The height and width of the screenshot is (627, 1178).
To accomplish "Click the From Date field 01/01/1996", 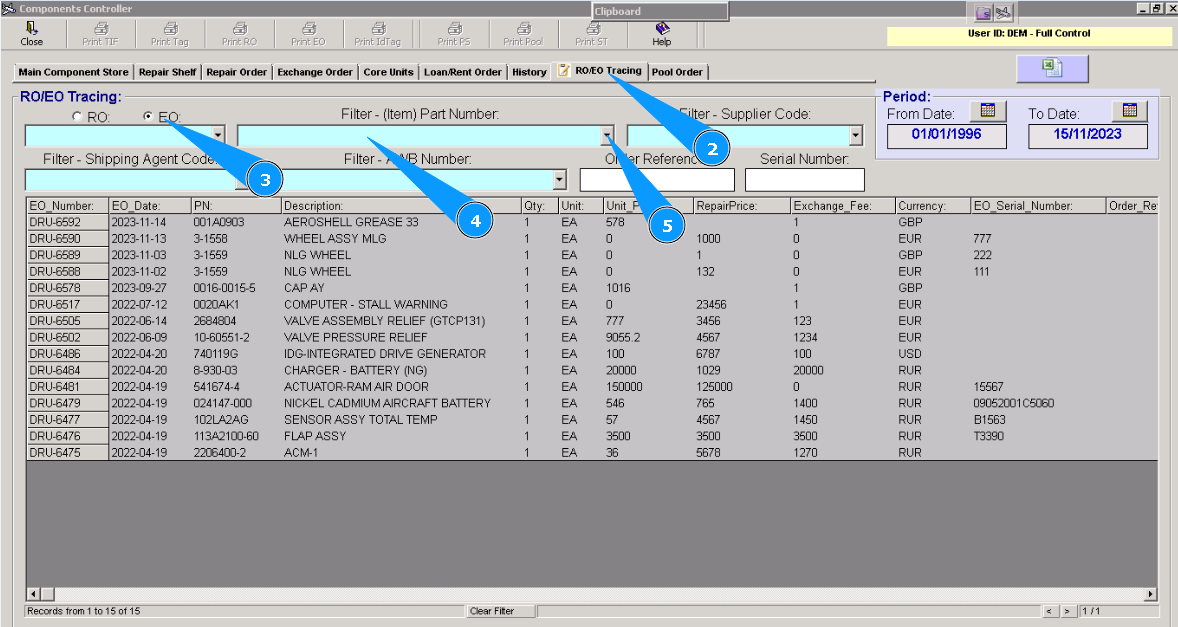I will (x=947, y=136).
